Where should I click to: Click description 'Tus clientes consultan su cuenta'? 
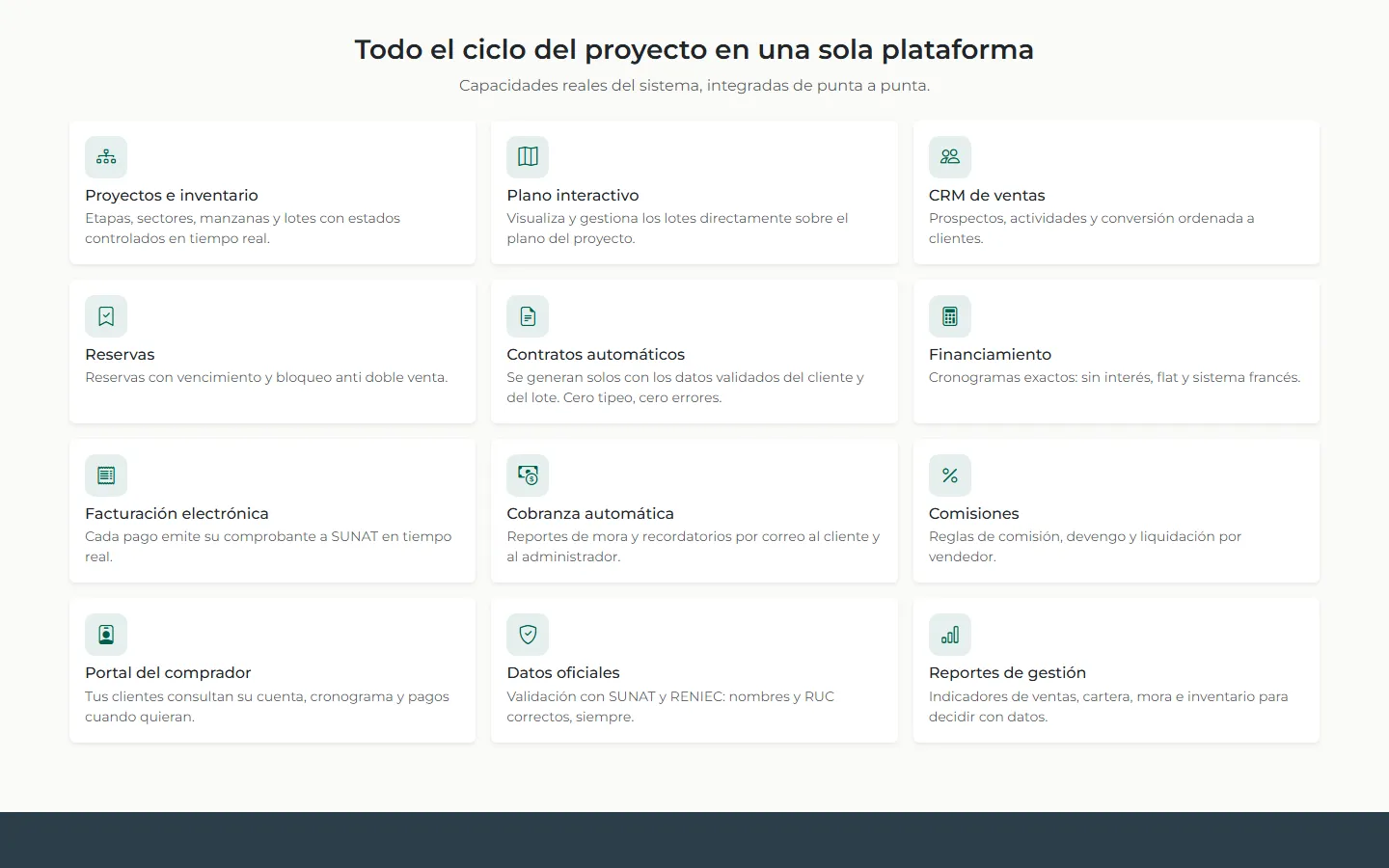point(267,707)
